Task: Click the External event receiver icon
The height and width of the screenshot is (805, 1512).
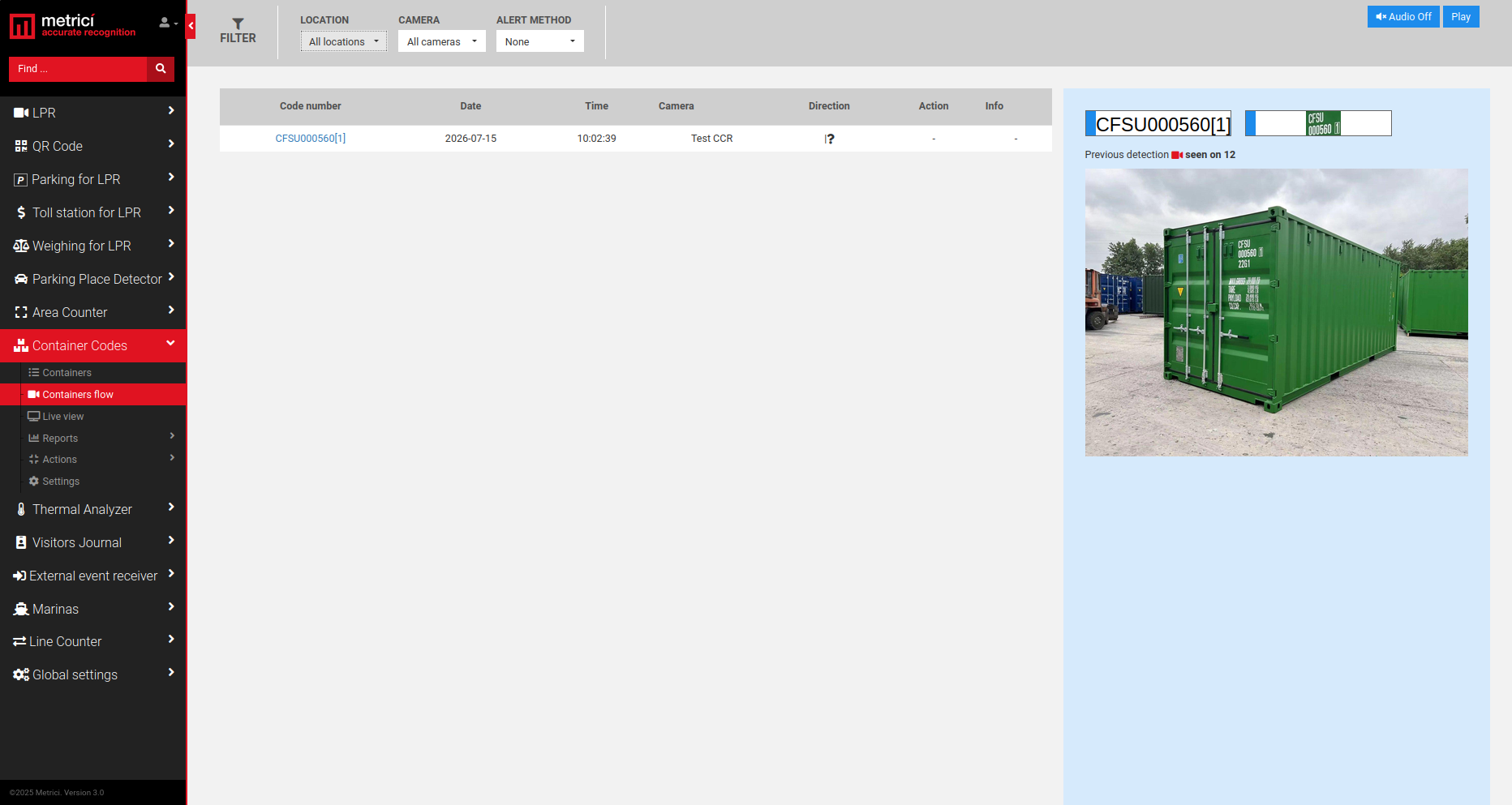Action: point(19,576)
